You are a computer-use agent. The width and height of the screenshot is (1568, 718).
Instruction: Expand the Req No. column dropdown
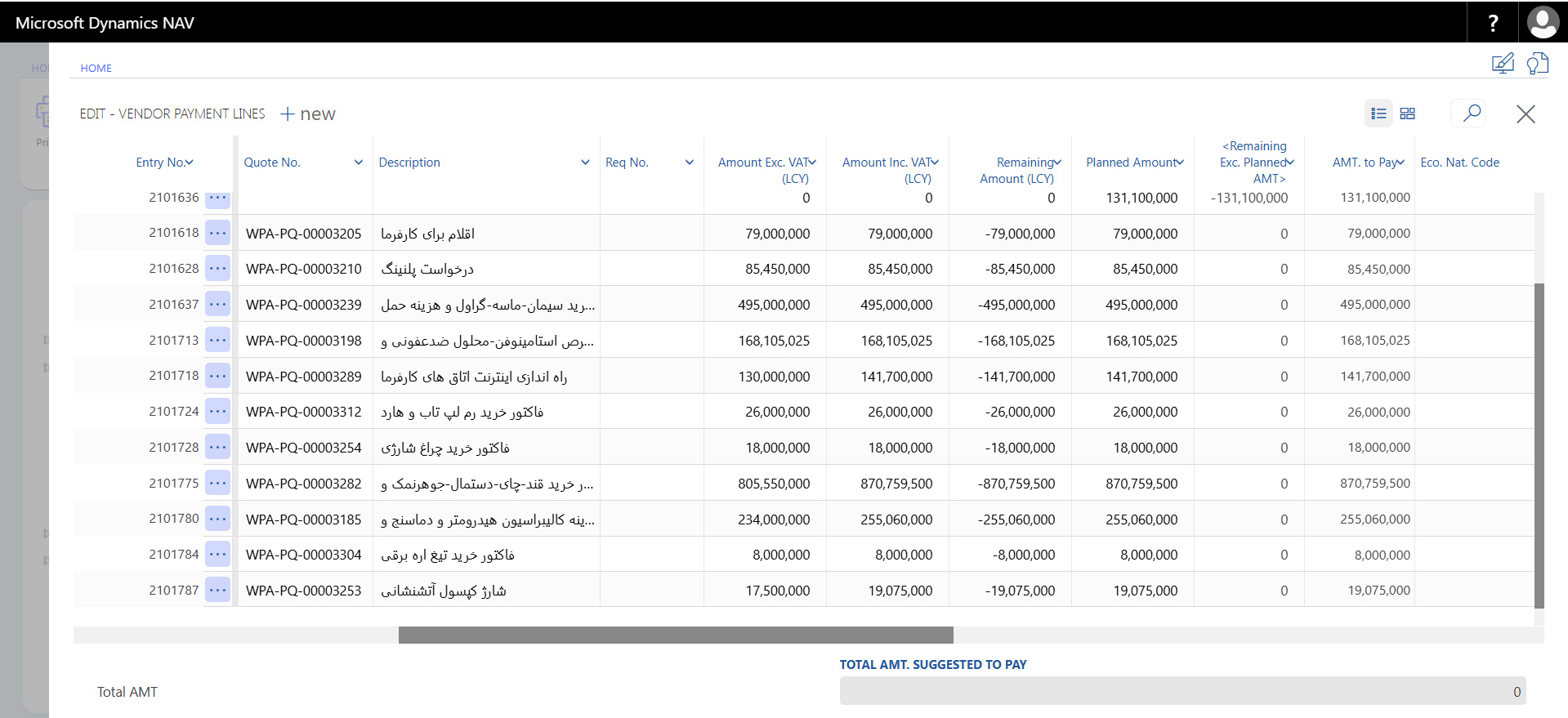tap(690, 163)
